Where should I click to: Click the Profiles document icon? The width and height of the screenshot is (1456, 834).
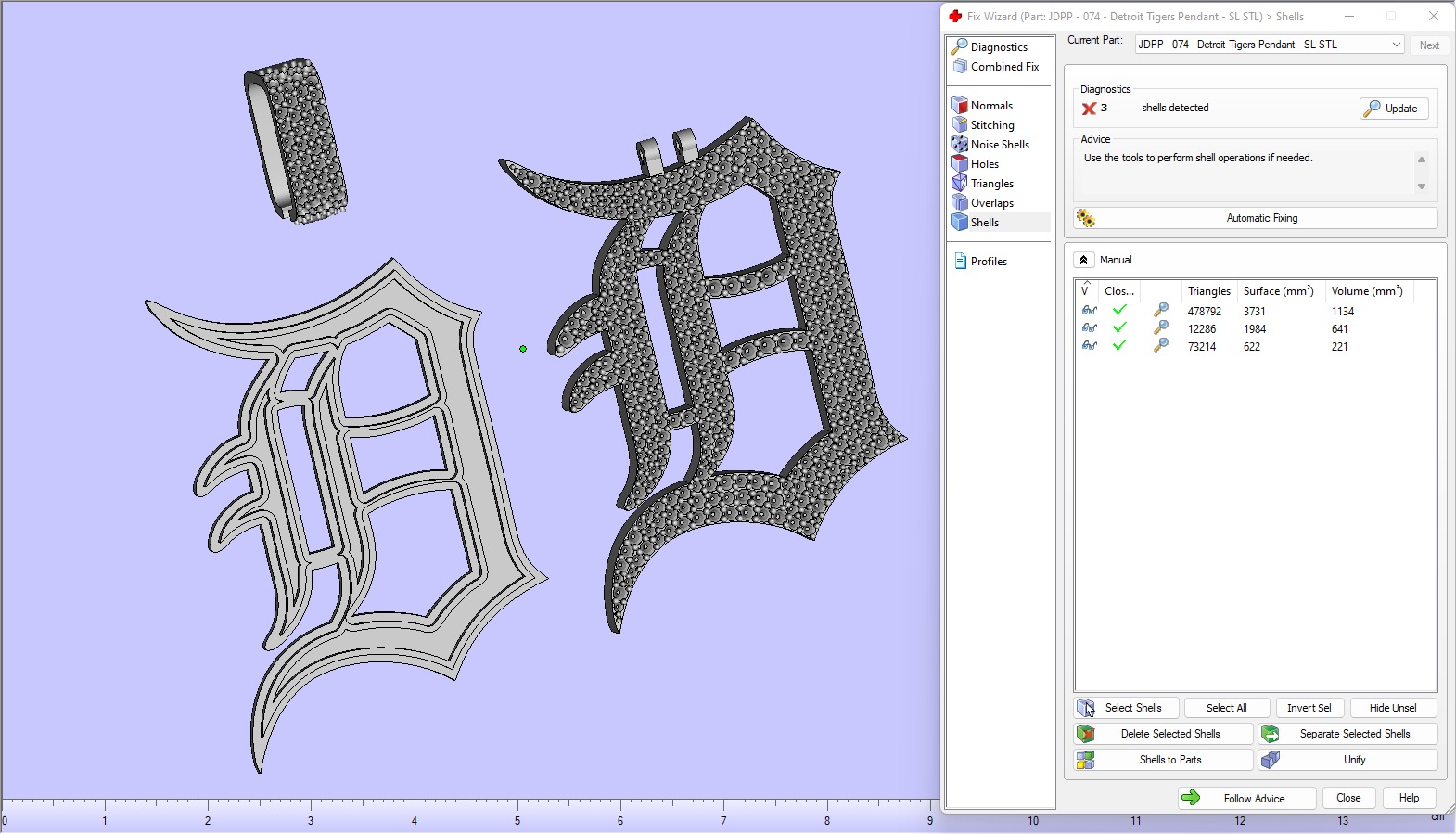pyautogui.click(x=960, y=262)
